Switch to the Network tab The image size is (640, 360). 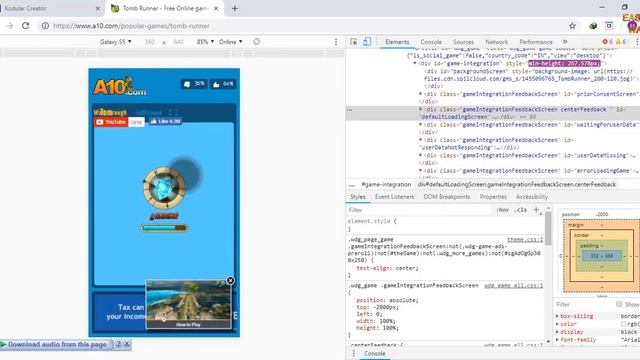click(496, 42)
